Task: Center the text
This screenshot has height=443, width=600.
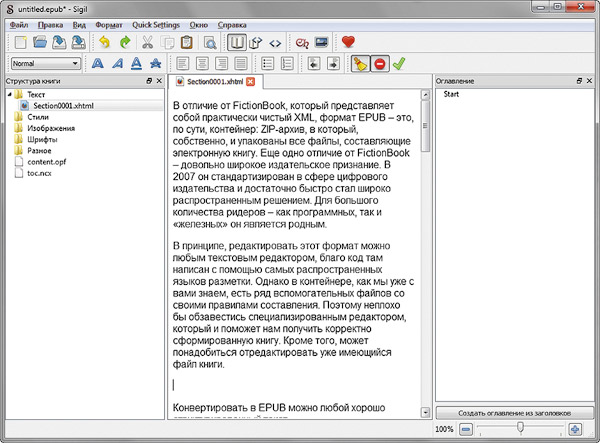Action: [x=202, y=64]
